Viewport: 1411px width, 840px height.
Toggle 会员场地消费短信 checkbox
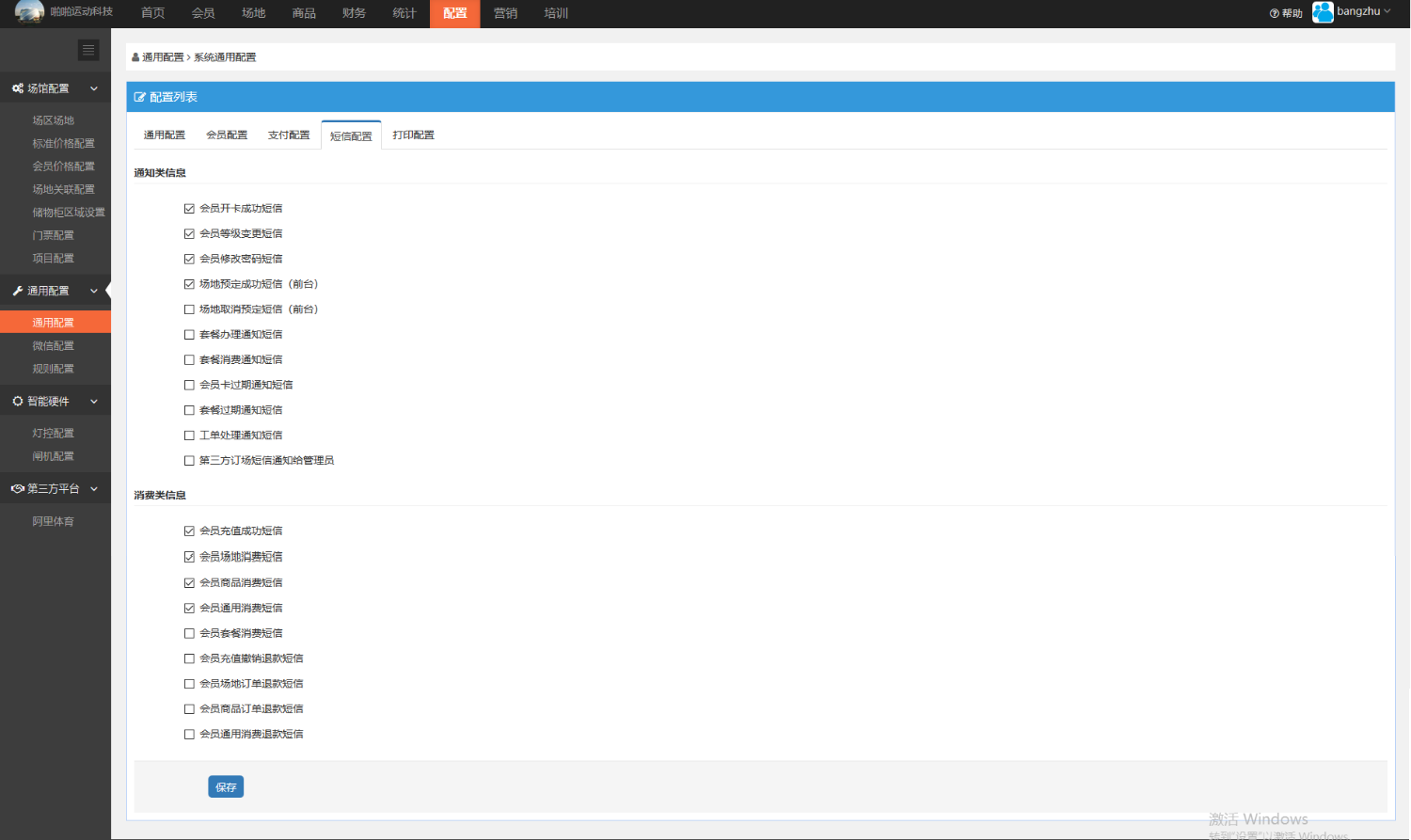tap(189, 557)
